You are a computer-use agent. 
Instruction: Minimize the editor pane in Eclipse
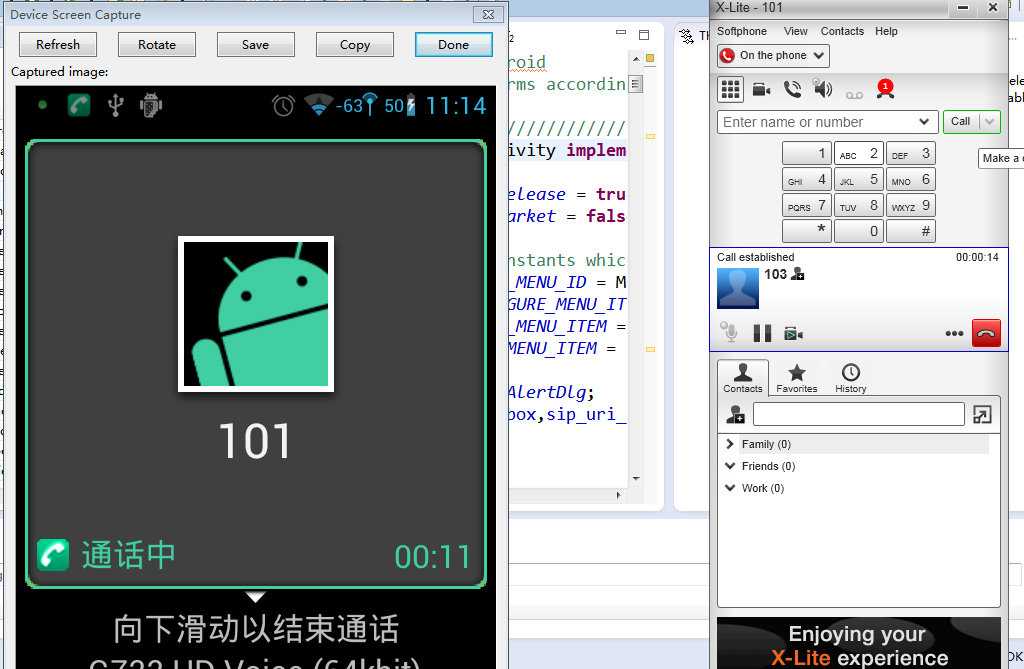click(x=621, y=32)
